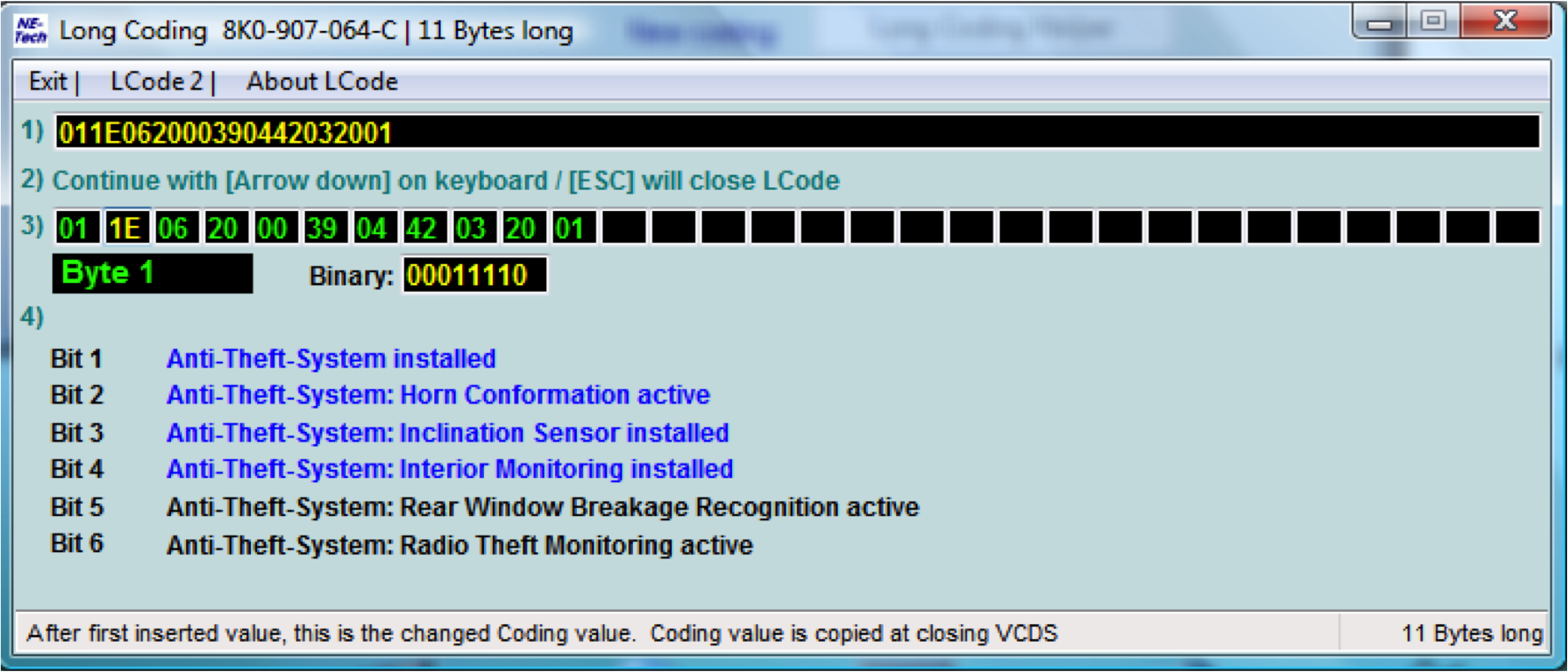Enable Bit 6 Radio Theft Monitoring
Image resolution: width=1568 pixels, height=672 pixels.
click(459, 545)
